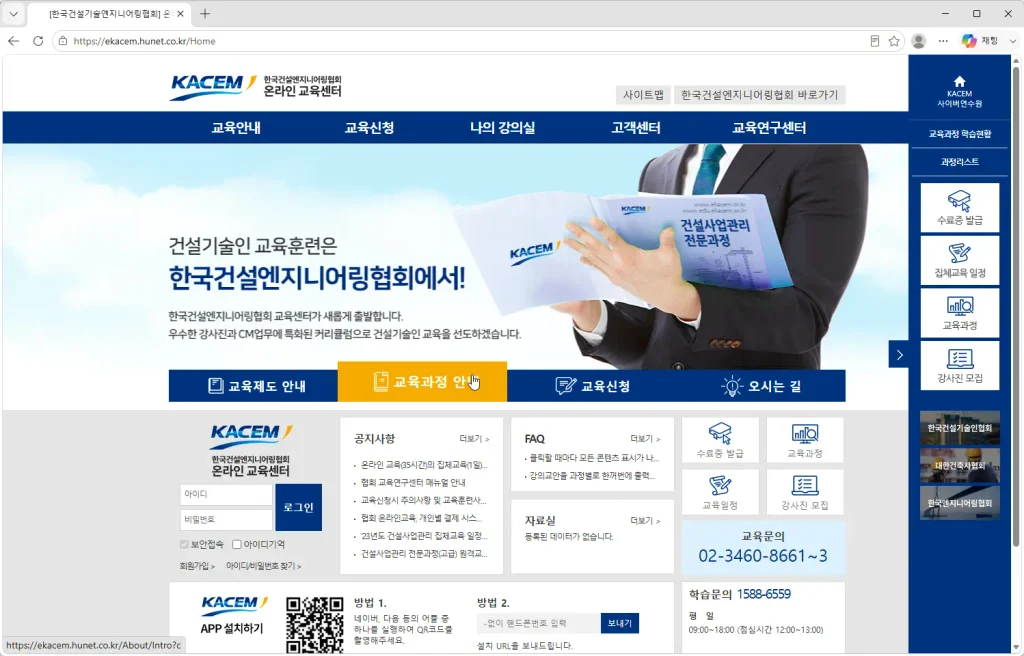This screenshot has width=1024, height=656.
Task: Click the 사이트맵 button
Action: [x=643, y=95]
